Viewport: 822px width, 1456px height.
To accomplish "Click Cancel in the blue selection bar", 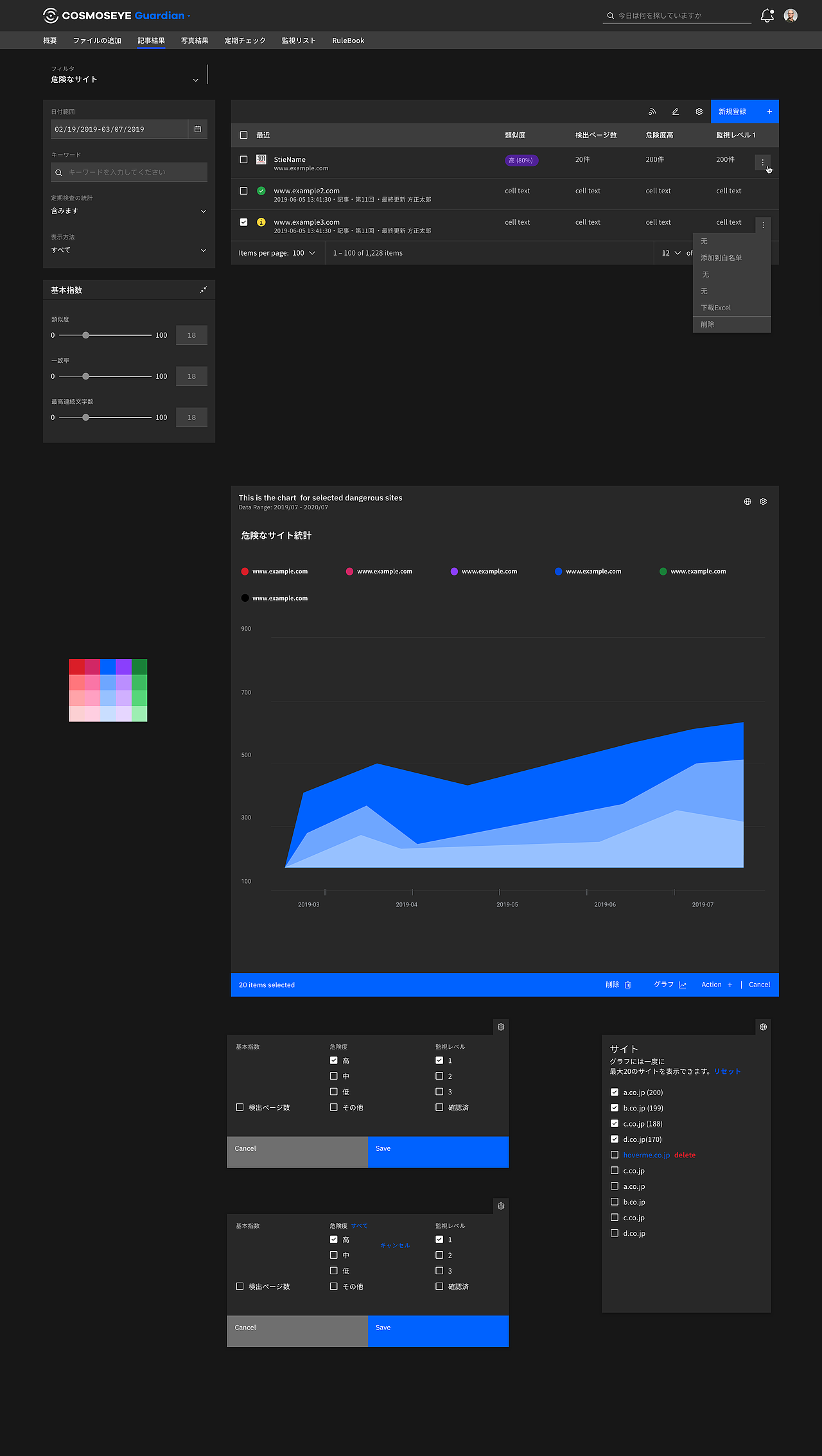I will 759,985.
